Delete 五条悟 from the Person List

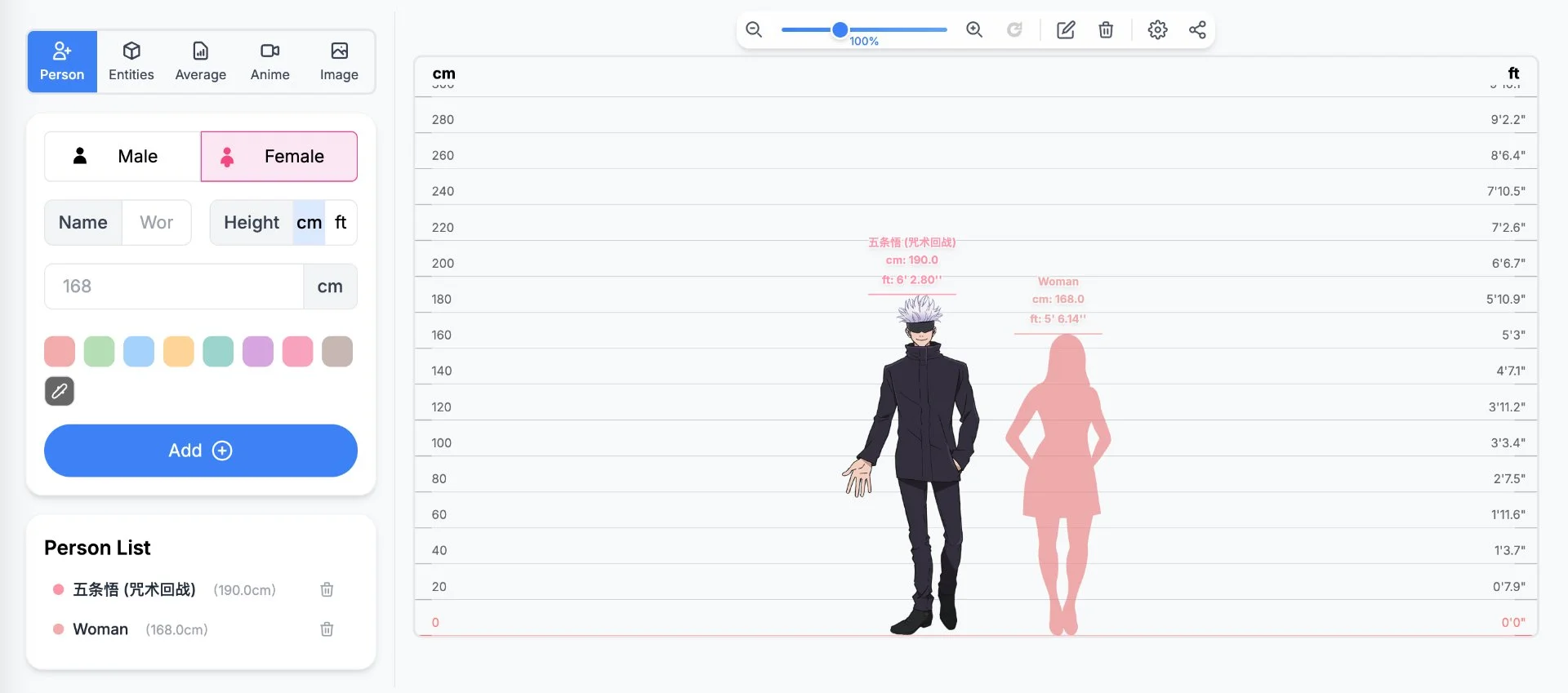tap(327, 589)
